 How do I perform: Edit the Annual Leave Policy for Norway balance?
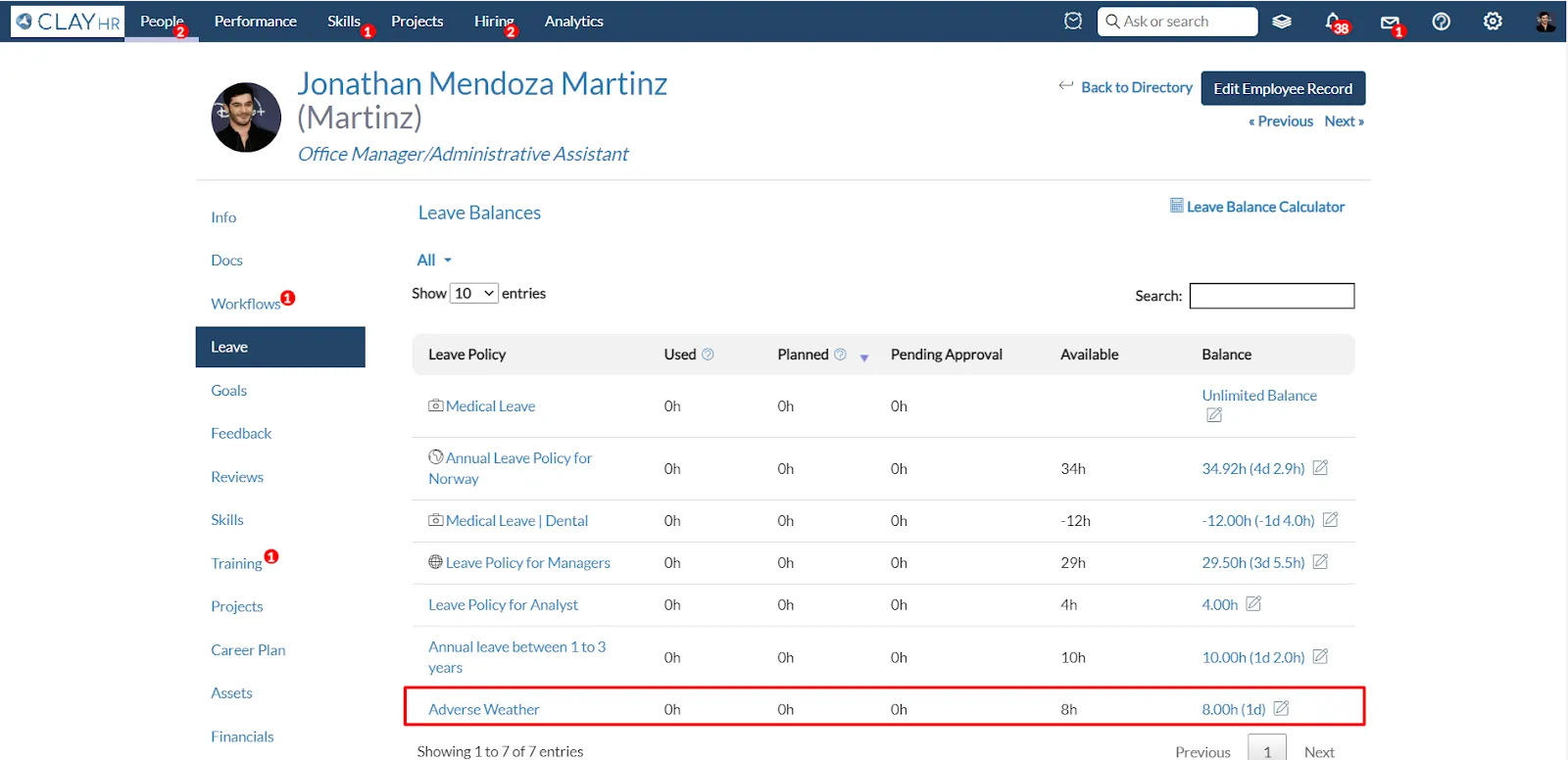(x=1320, y=468)
